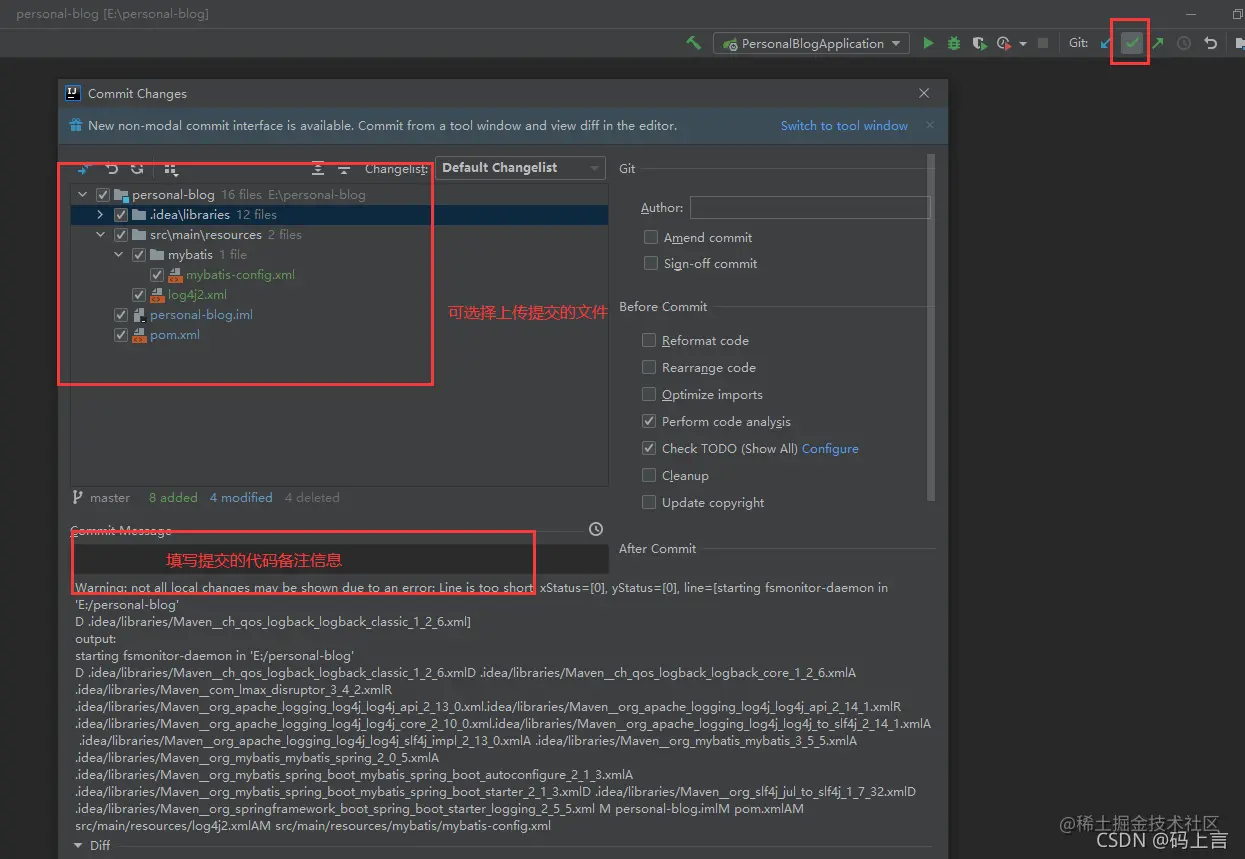Collapse the mybatis folder node
Image resolution: width=1245 pixels, height=859 pixels.
click(118, 255)
